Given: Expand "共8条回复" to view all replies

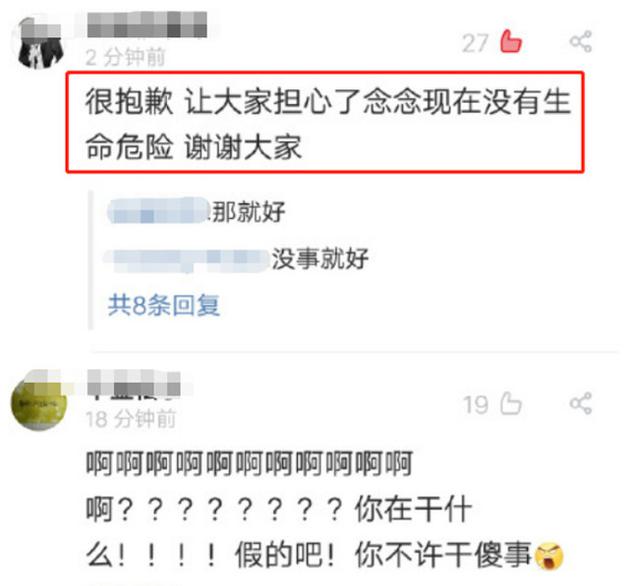Looking at the screenshot, I should point(164,305).
